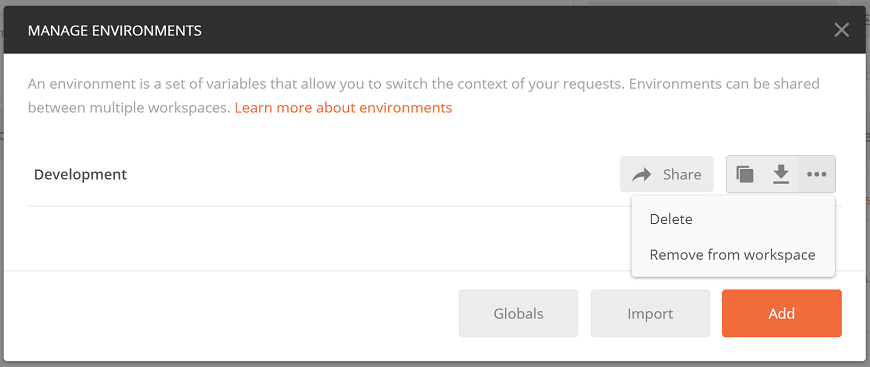Click empty space below Development row

tap(327, 239)
